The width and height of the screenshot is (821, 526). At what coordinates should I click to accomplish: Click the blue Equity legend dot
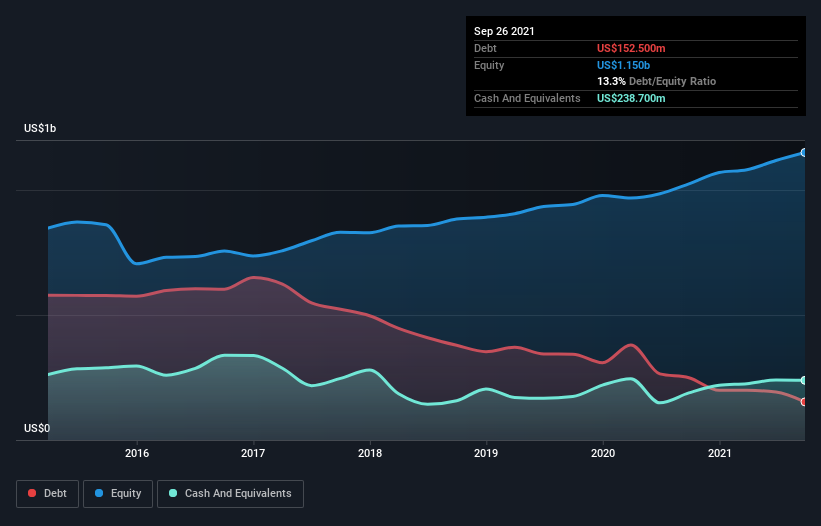pos(99,493)
